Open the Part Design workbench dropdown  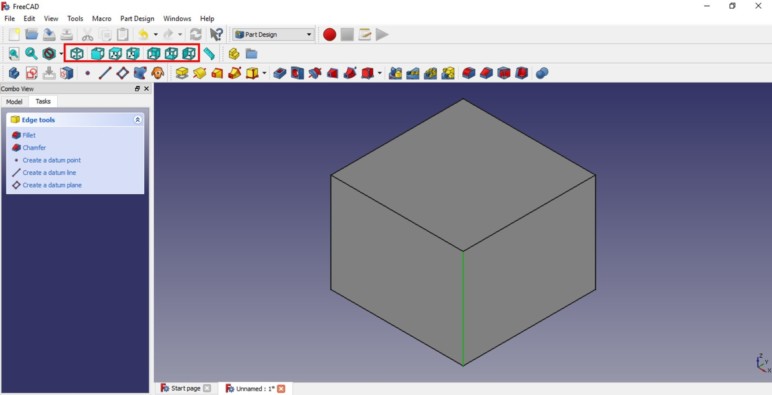[x=274, y=34]
